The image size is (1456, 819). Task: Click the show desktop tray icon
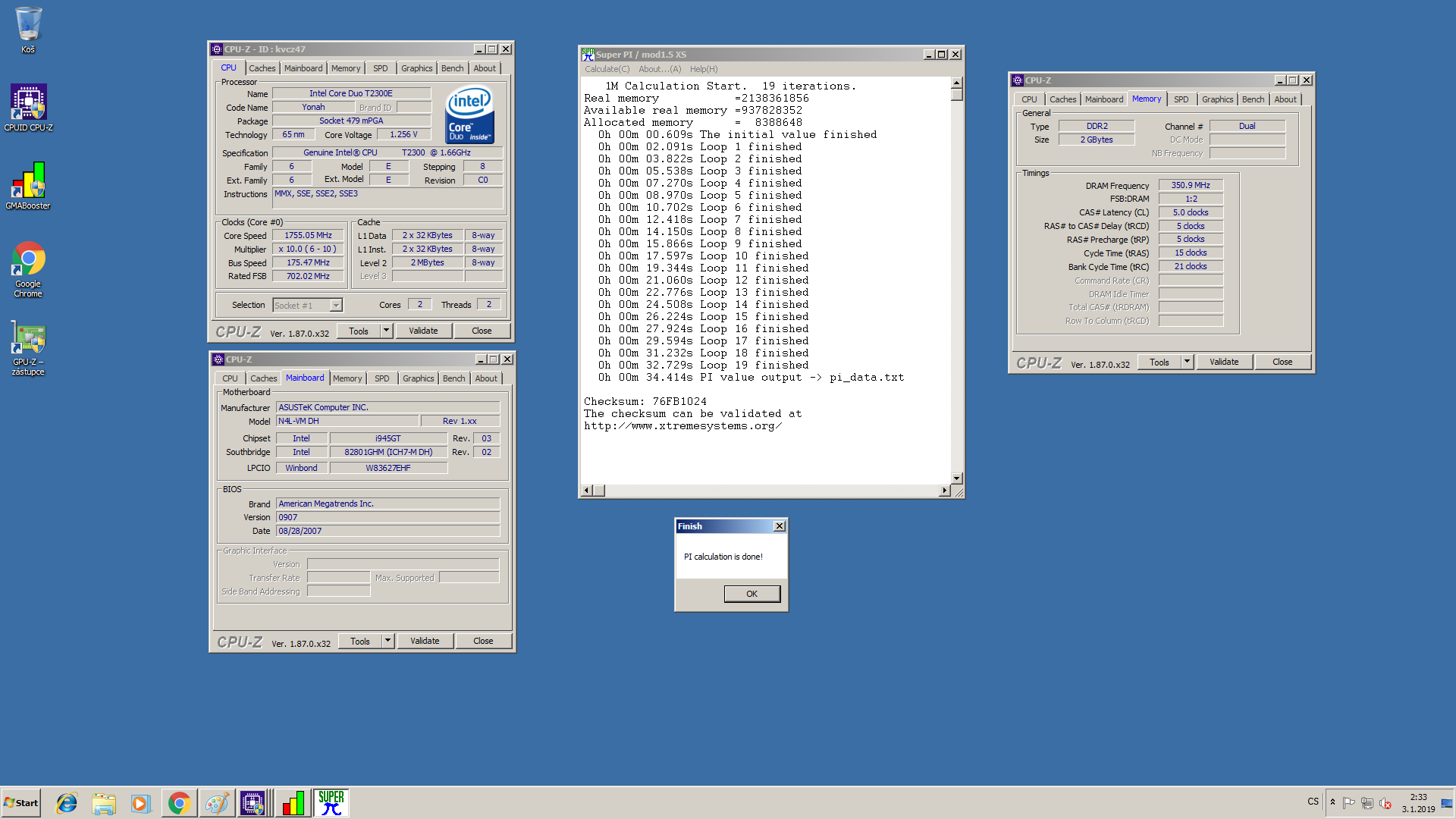1447,803
